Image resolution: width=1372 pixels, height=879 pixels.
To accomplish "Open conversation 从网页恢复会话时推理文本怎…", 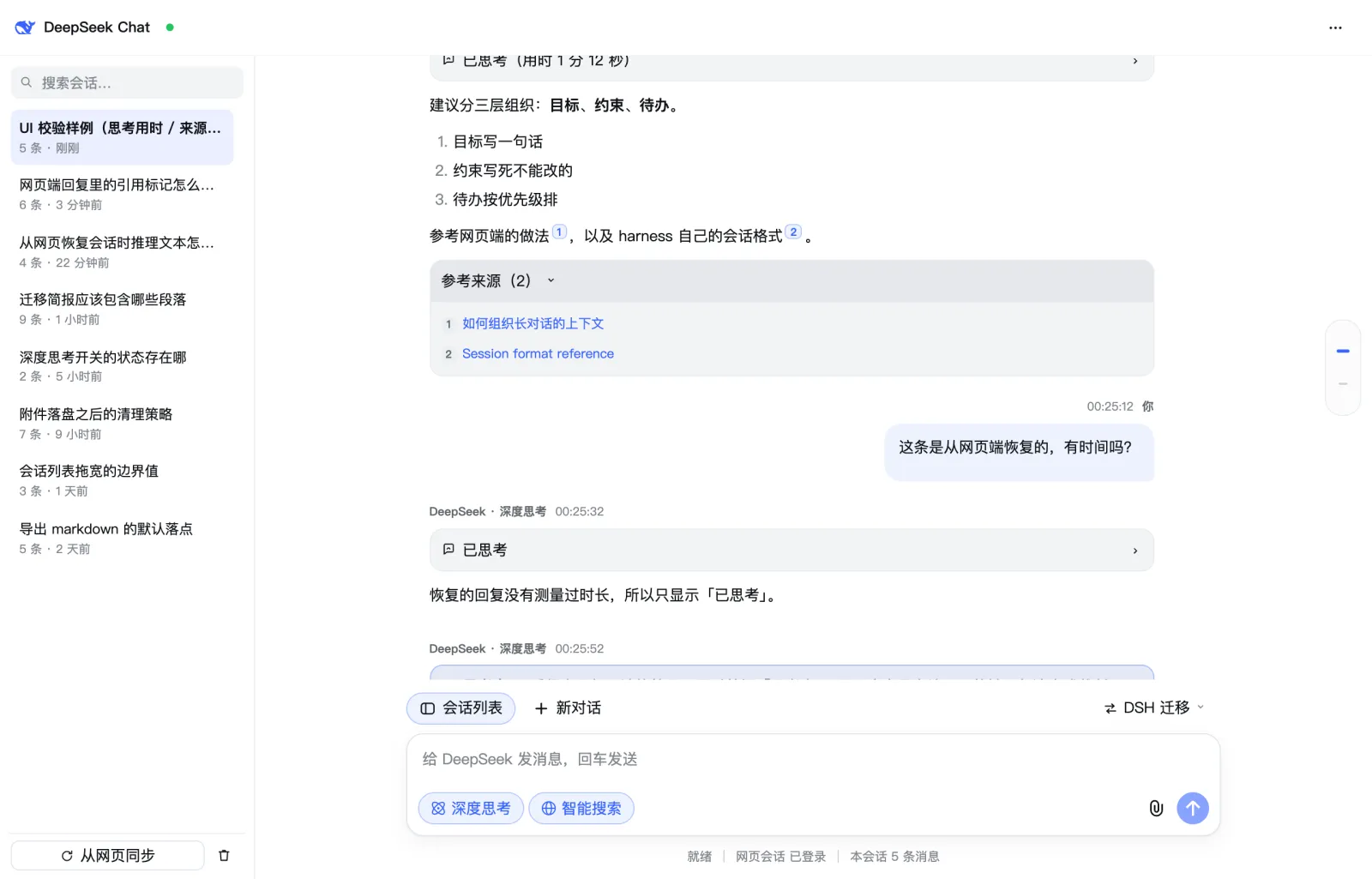I will 122,251.
